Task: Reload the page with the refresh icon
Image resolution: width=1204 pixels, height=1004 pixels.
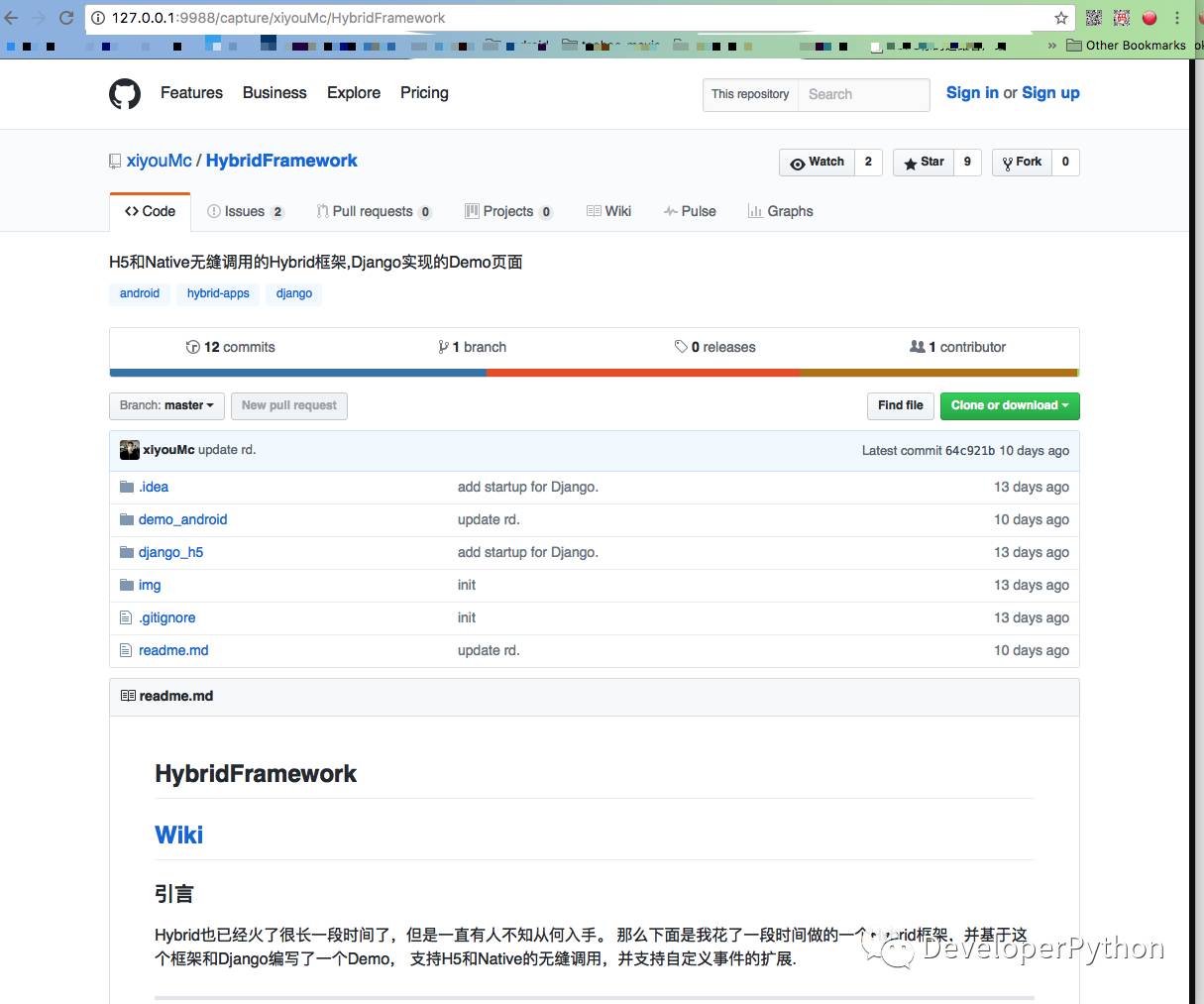Action: [66, 18]
